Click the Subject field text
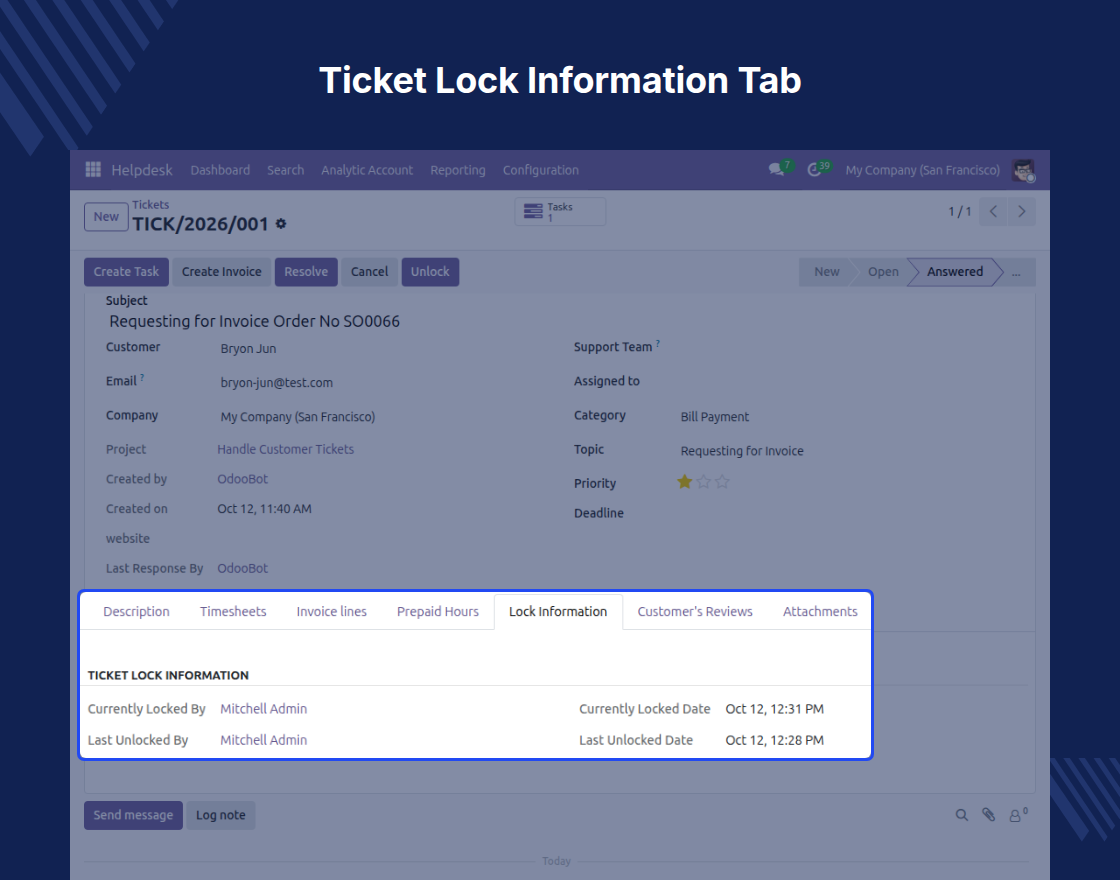 (254, 321)
